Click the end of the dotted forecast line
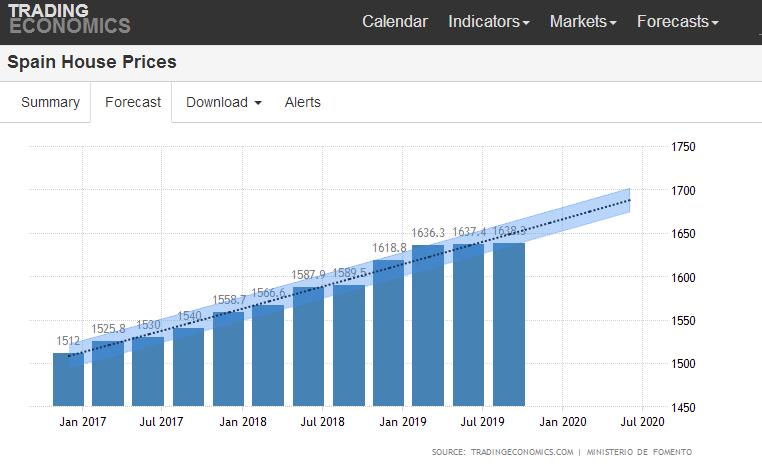Viewport: 762px width, 464px height. click(x=629, y=201)
